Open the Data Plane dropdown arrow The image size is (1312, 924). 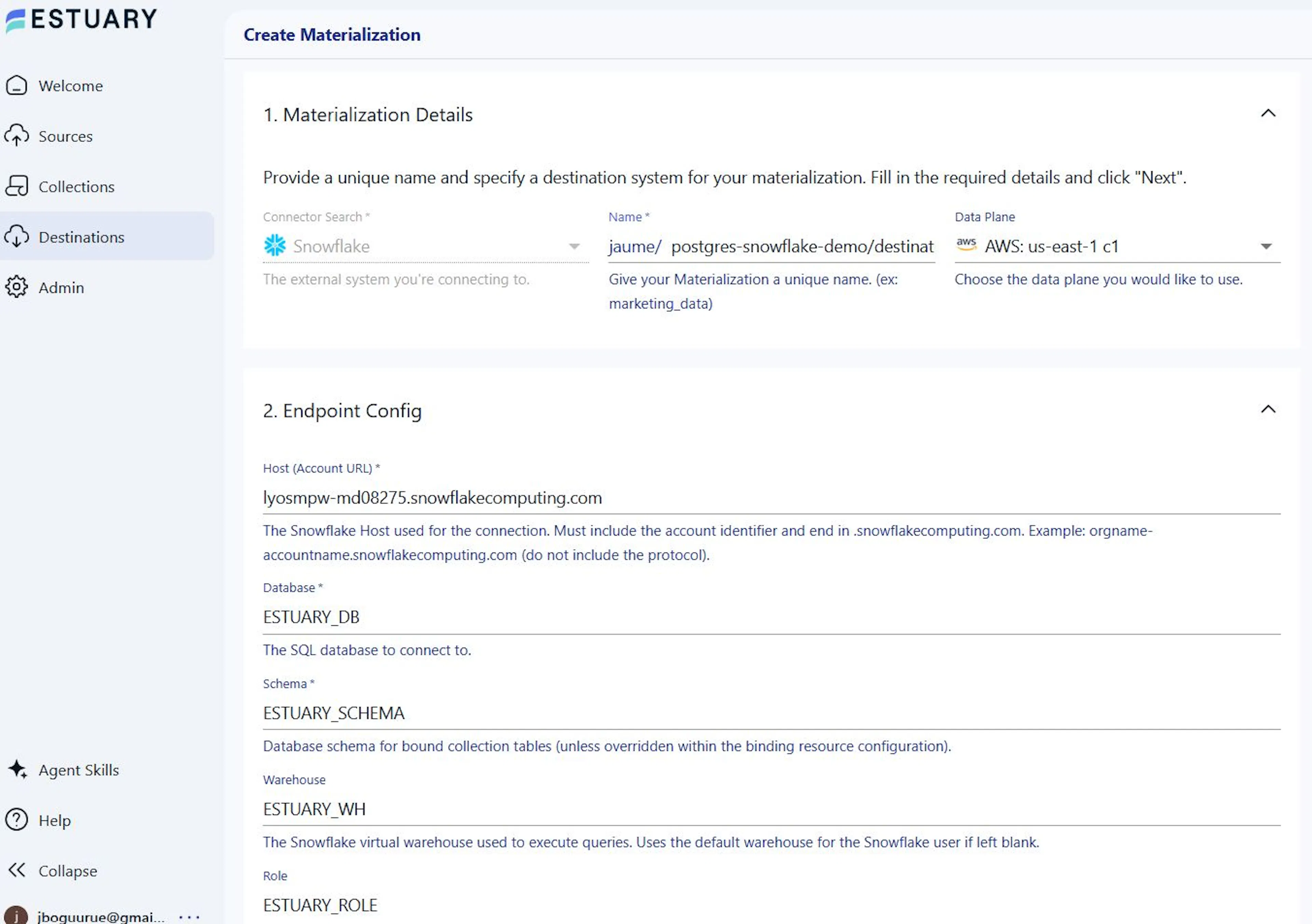[x=1266, y=247]
